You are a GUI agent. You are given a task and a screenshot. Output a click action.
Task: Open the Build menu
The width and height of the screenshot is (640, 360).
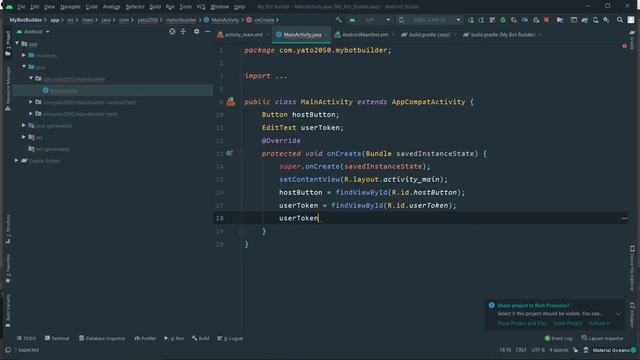click(x=155, y=7)
